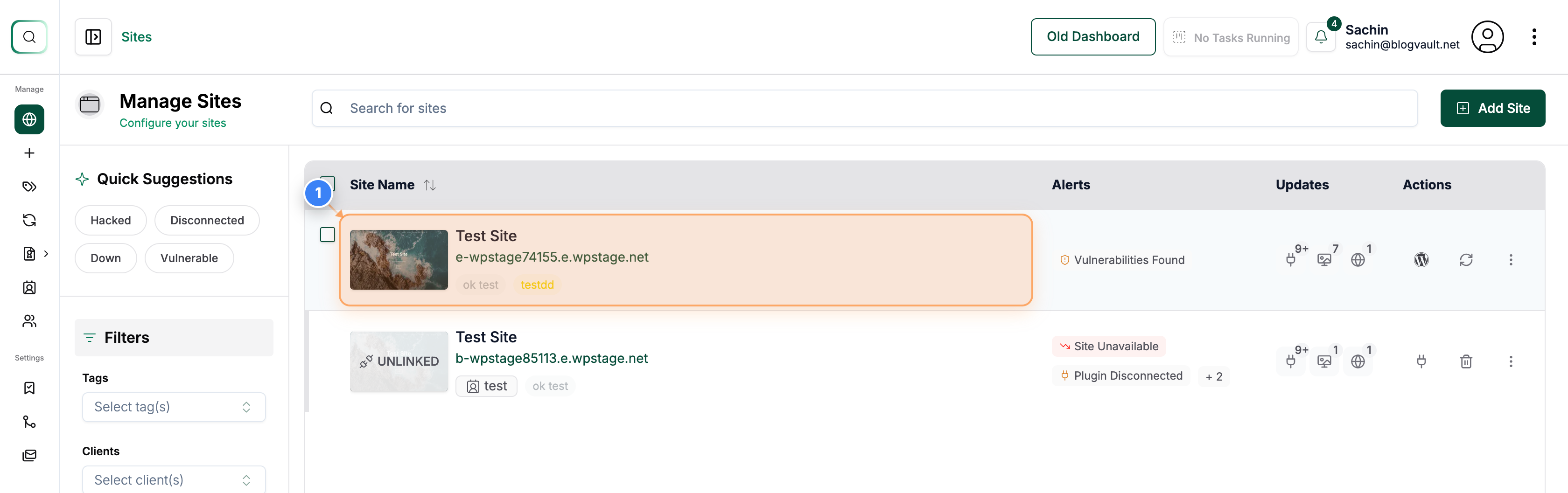
Task: Click the notifications bell icon
Action: tap(1320, 36)
